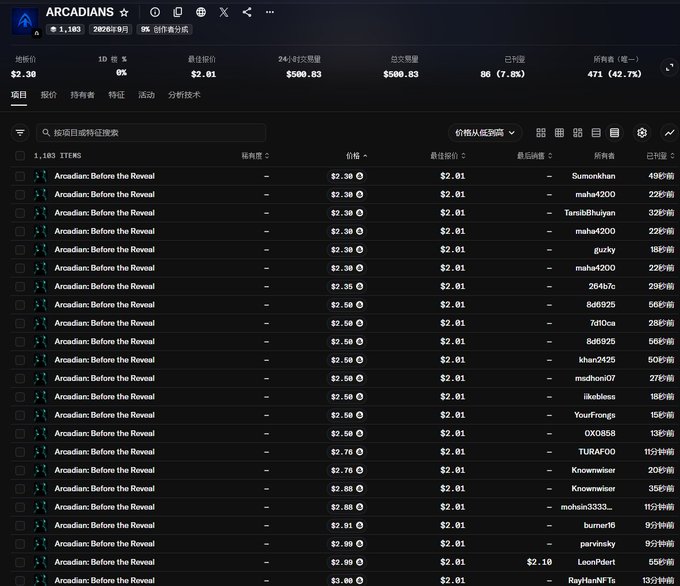Switch to the 特征 tab
The image size is (680, 586).
click(x=116, y=95)
